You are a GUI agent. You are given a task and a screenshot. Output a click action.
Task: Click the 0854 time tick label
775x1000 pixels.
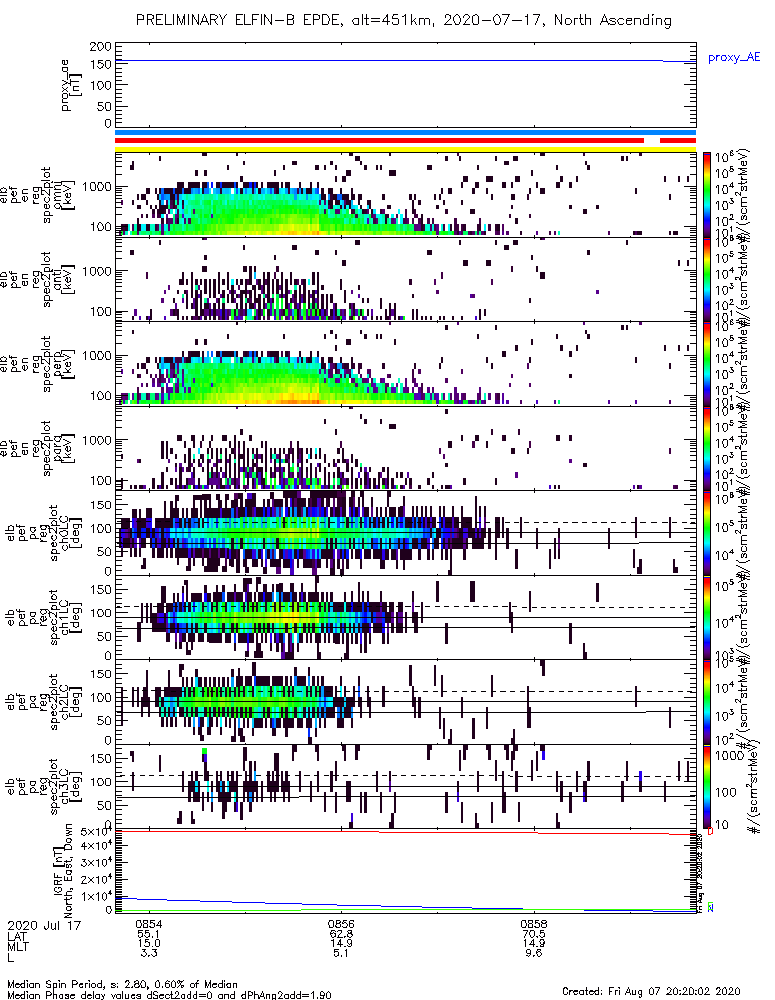pyautogui.click(x=149, y=923)
